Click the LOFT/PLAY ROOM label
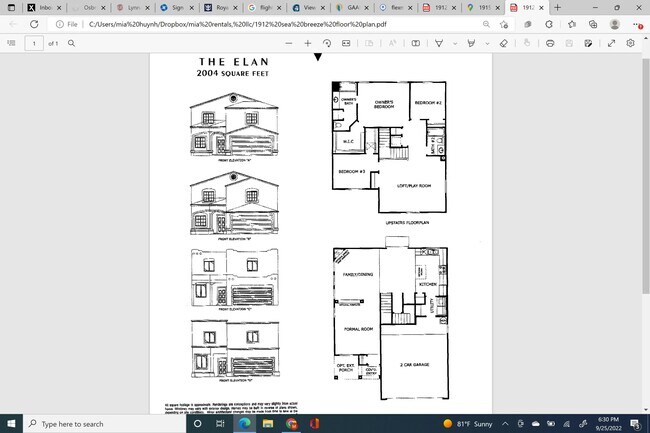Image resolution: width=650 pixels, height=433 pixels. (x=414, y=186)
